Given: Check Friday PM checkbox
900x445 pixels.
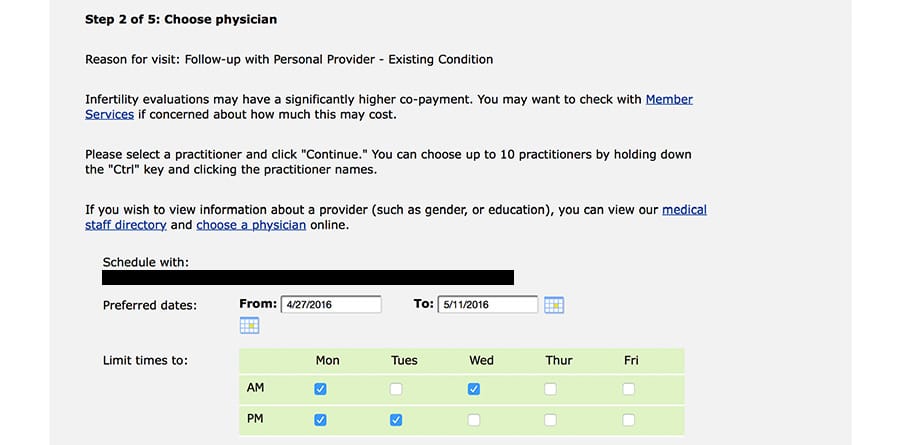Looking at the screenshot, I should (x=628, y=420).
